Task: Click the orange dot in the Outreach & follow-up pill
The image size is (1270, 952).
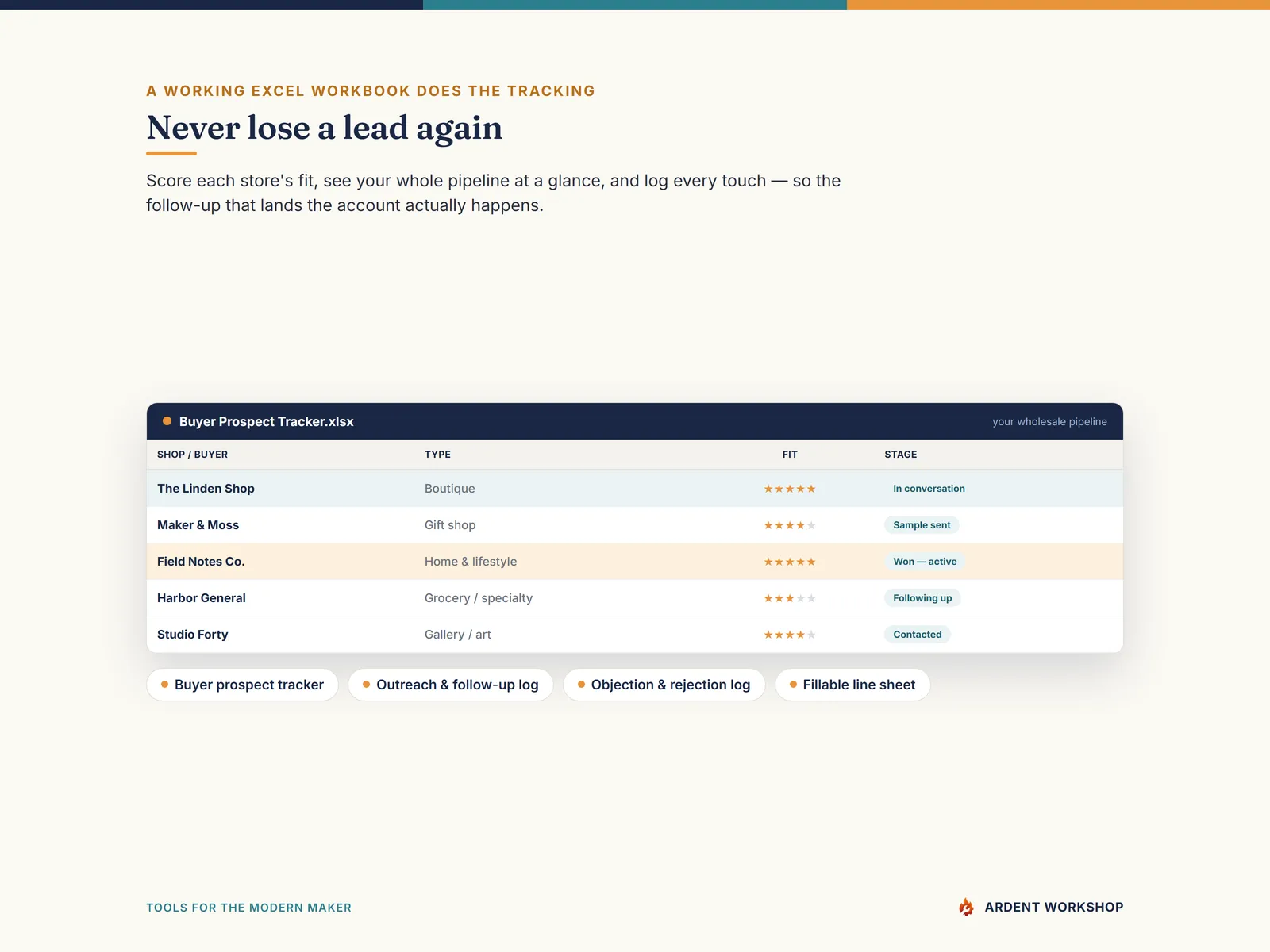Action: point(366,684)
